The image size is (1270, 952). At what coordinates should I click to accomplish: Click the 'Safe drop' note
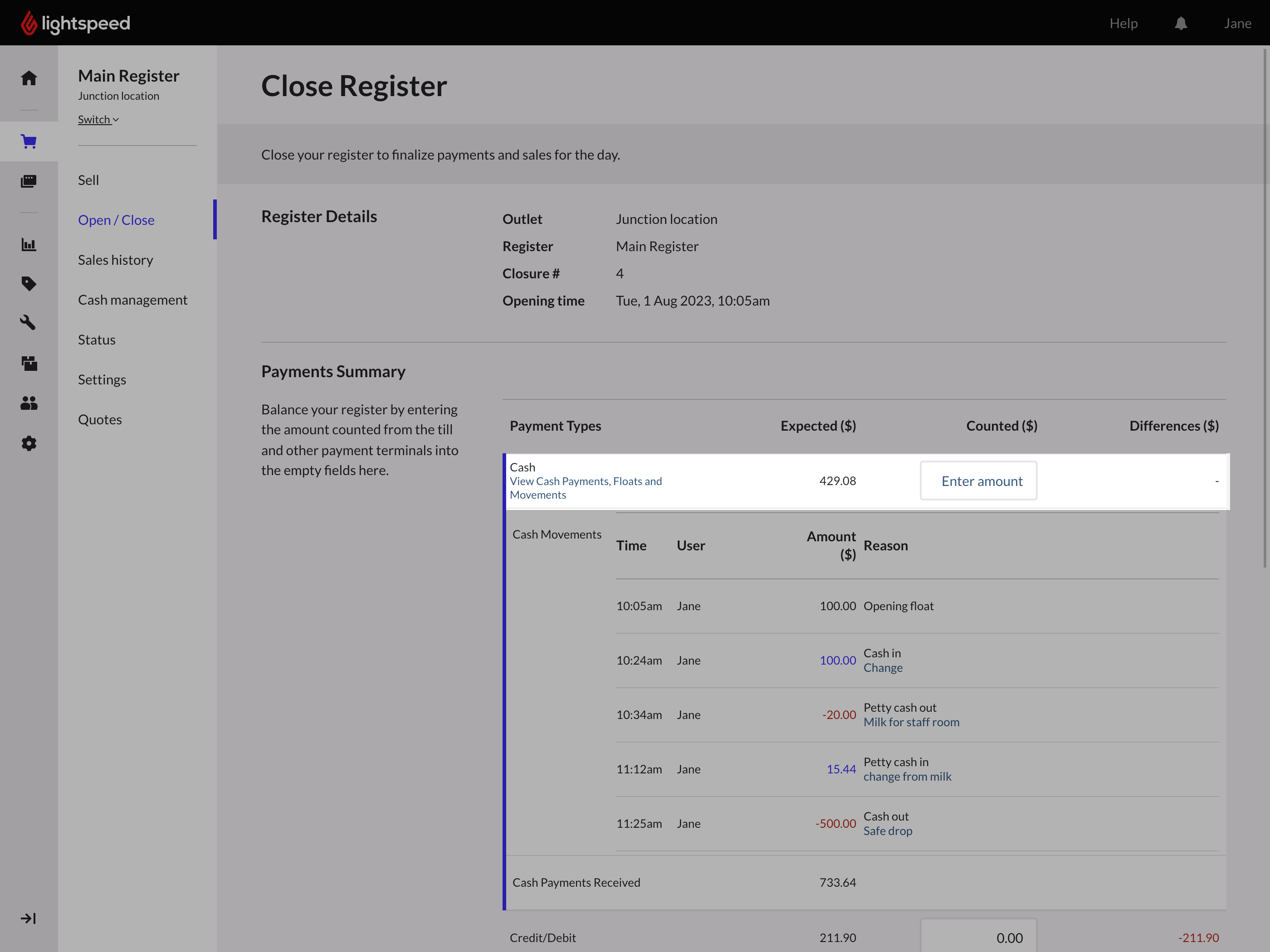tap(888, 831)
